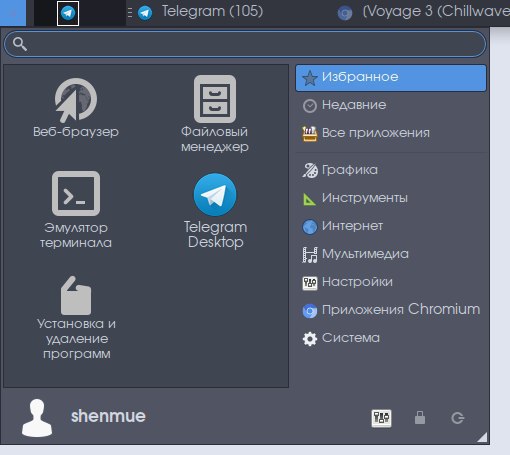This screenshot has height=455, width=510.
Task: Click the shenmue username
Action: 108,416
